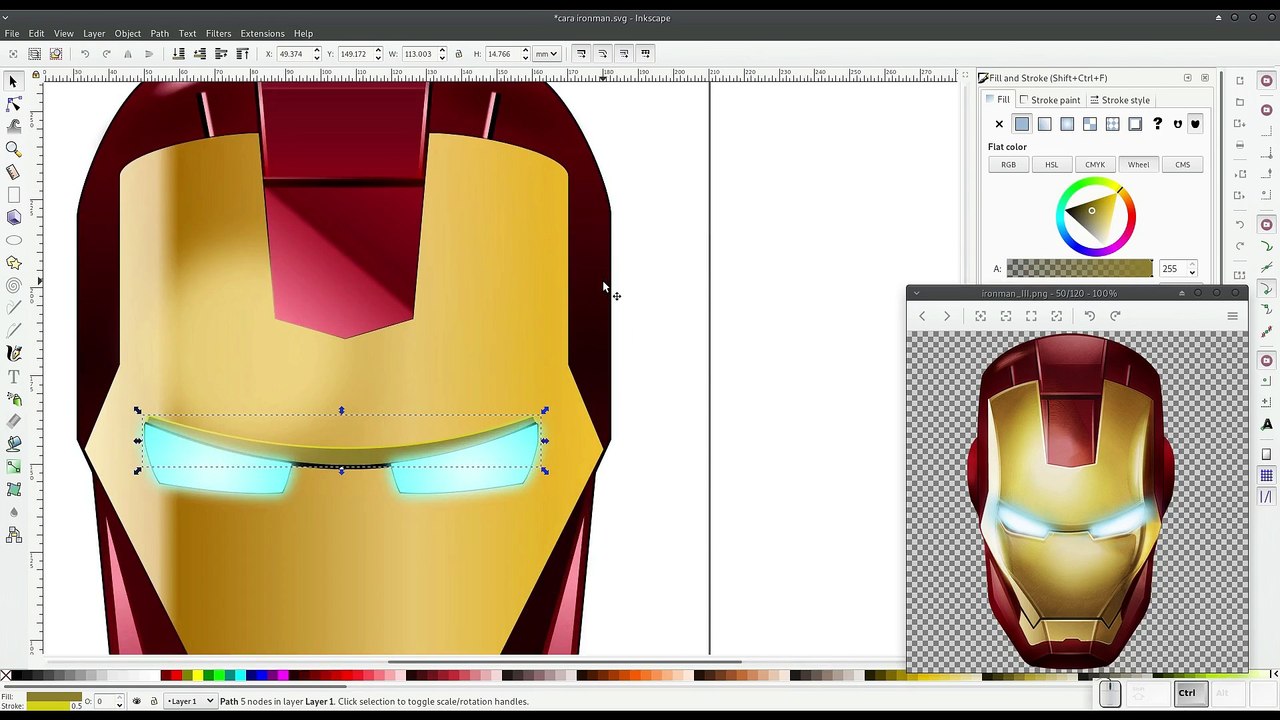Choose the Tweak tool in toolbox
The height and width of the screenshot is (720, 1280).
click(x=14, y=126)
